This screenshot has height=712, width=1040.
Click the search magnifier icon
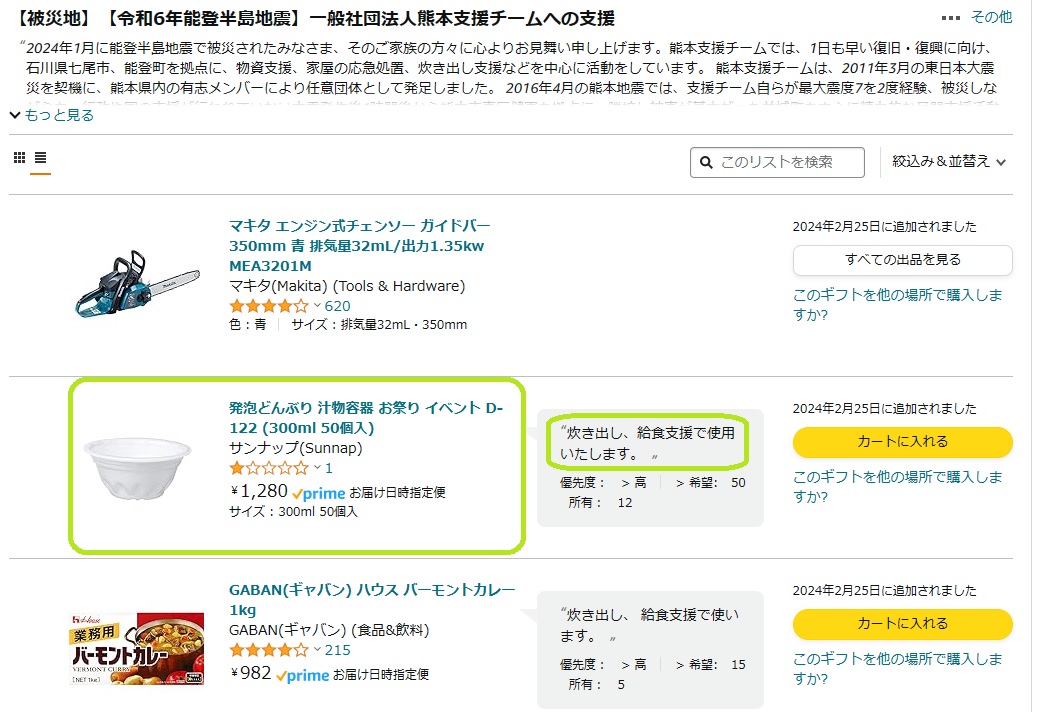(x=706, y=163)
